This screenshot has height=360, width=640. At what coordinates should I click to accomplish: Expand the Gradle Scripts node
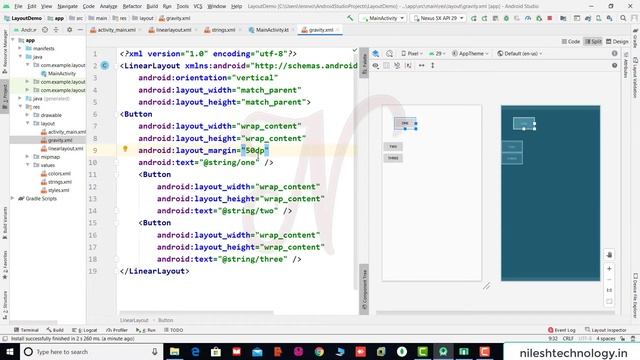13,198
